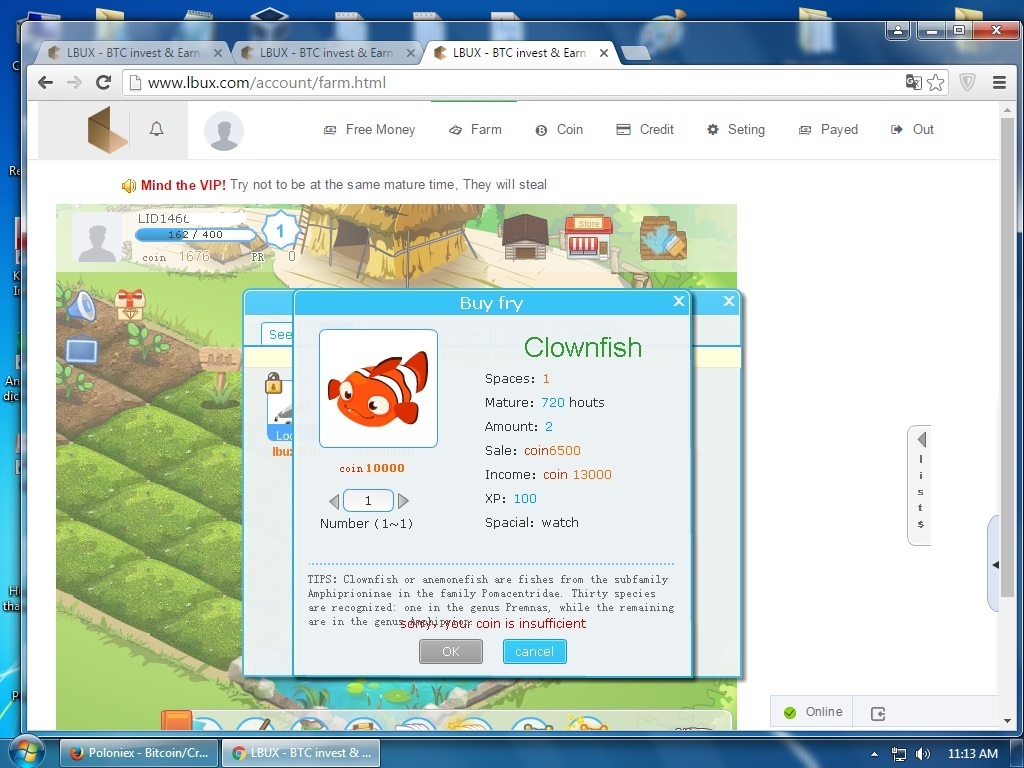This screenshot has width=1024, height=768.
Task: Click Out to log out
Action: click(912, 129)
